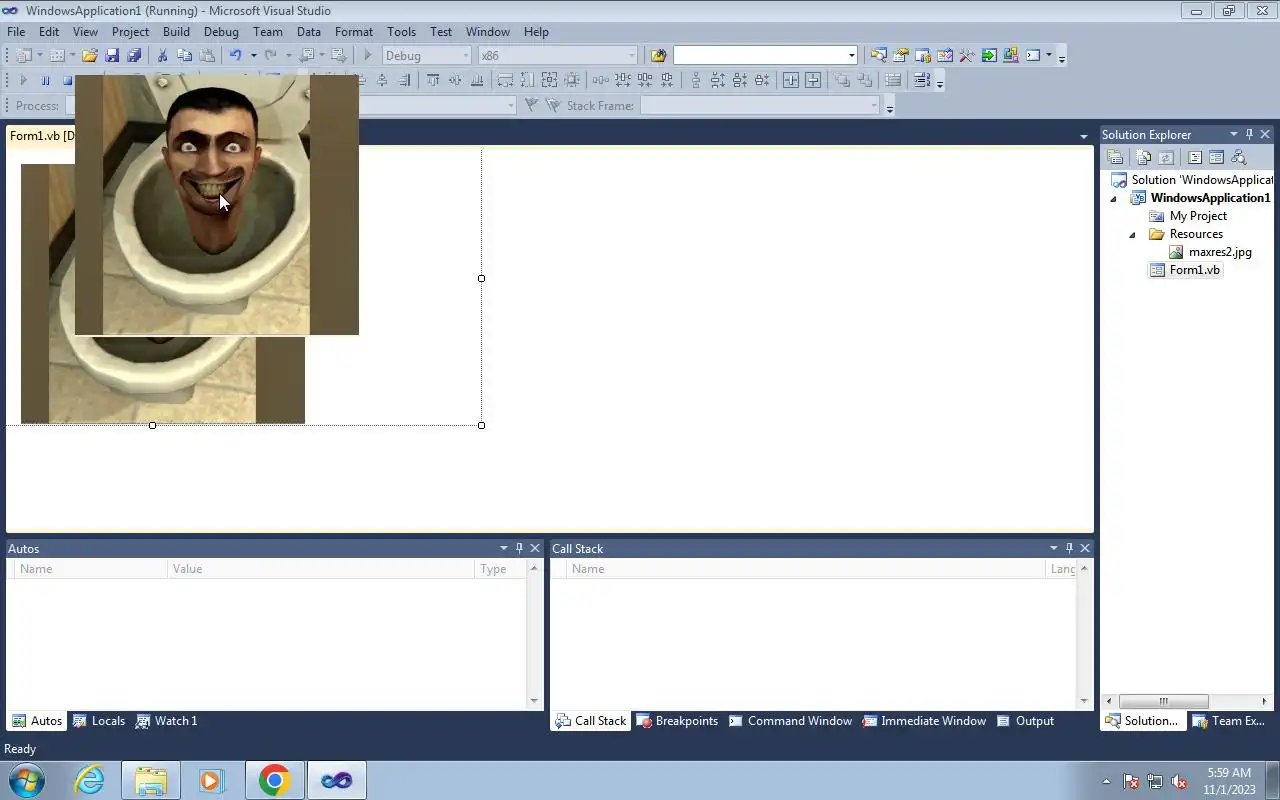Click the Paste clipboard icon
Screen dimensions: 1280x800
click(206, 56)
